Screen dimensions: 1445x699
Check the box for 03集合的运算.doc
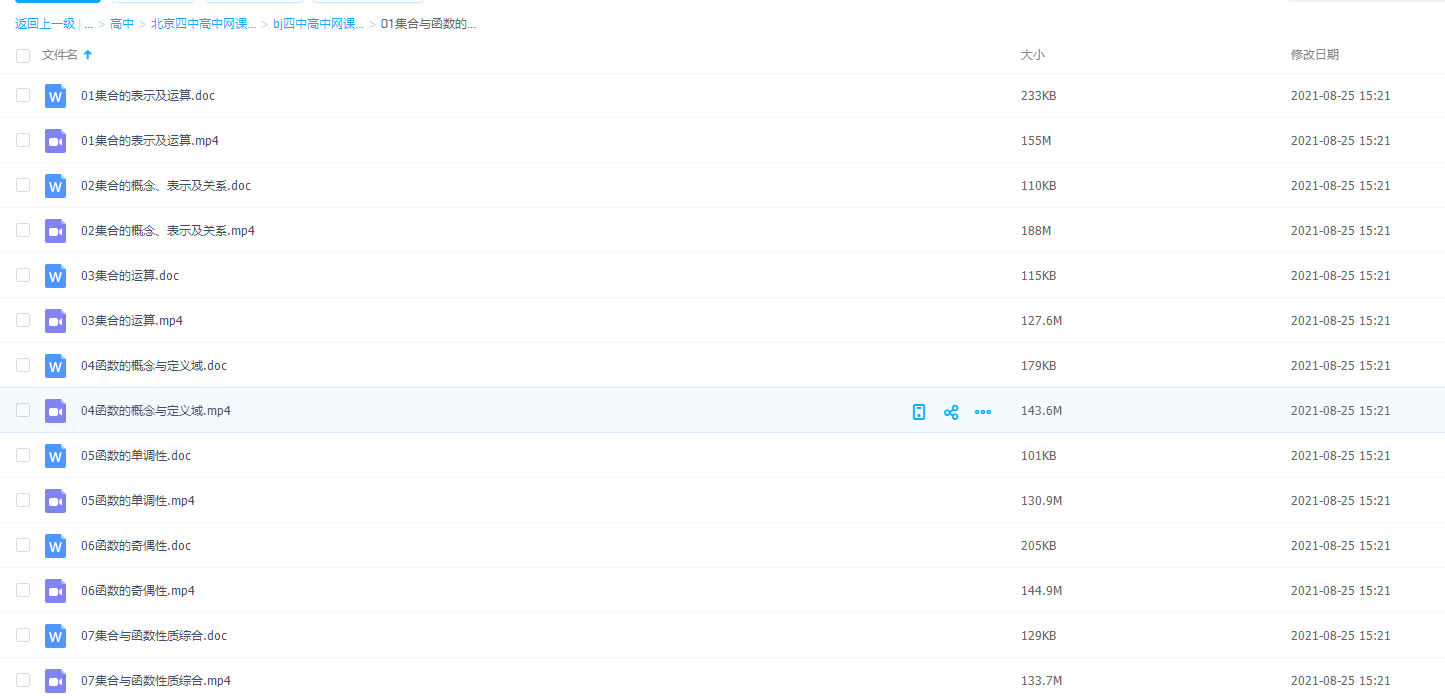point(23,275)
